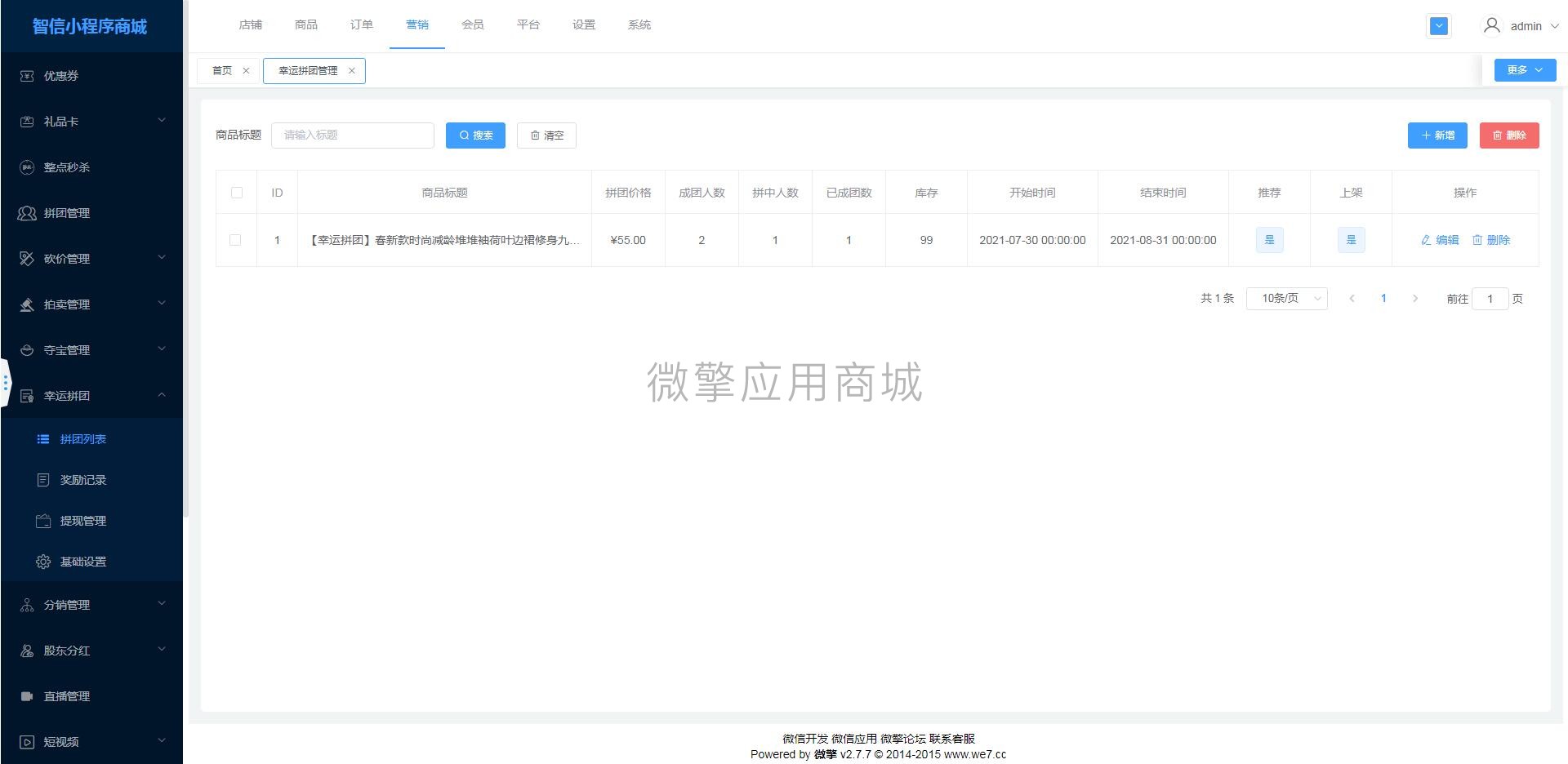
Task: Expand the 分销管理 sidebar menu
Action: pyautogui.click(x=162, y=604)
